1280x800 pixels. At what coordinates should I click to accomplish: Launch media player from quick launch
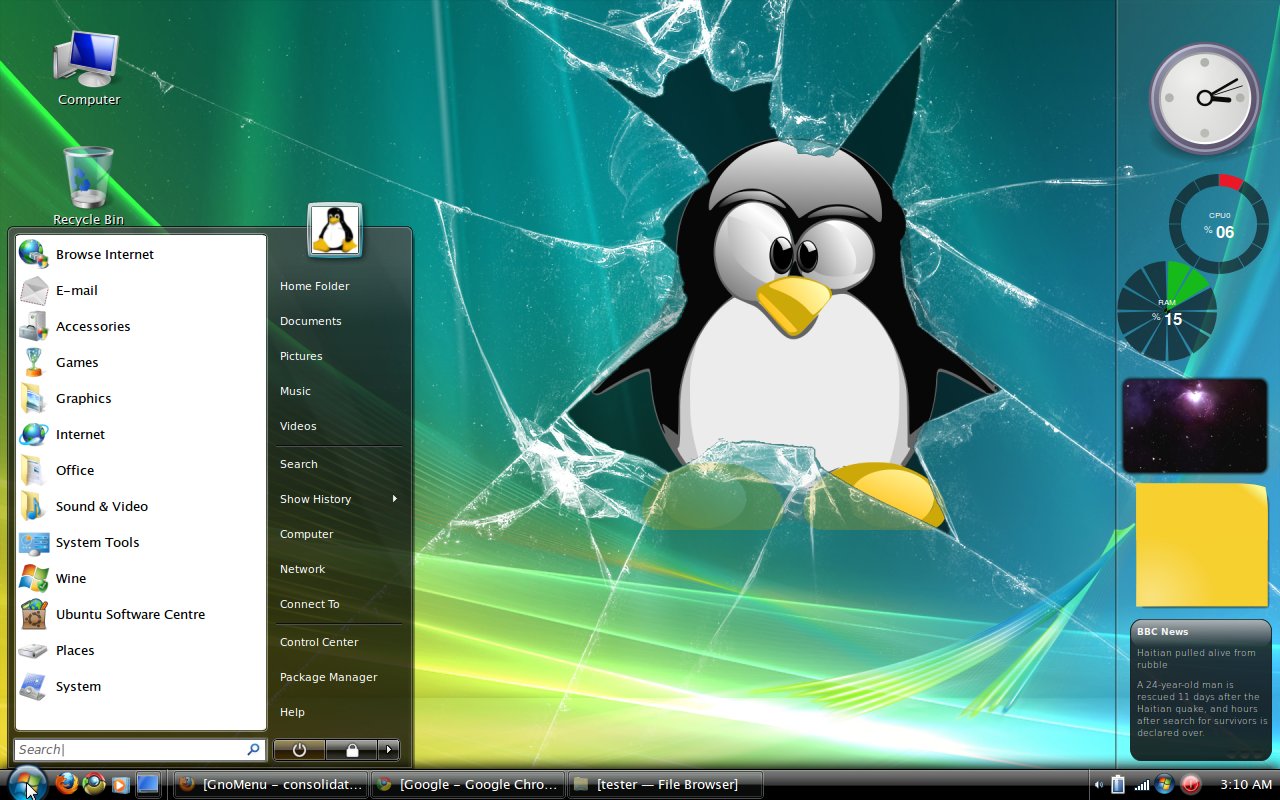[x=120, y=785]
